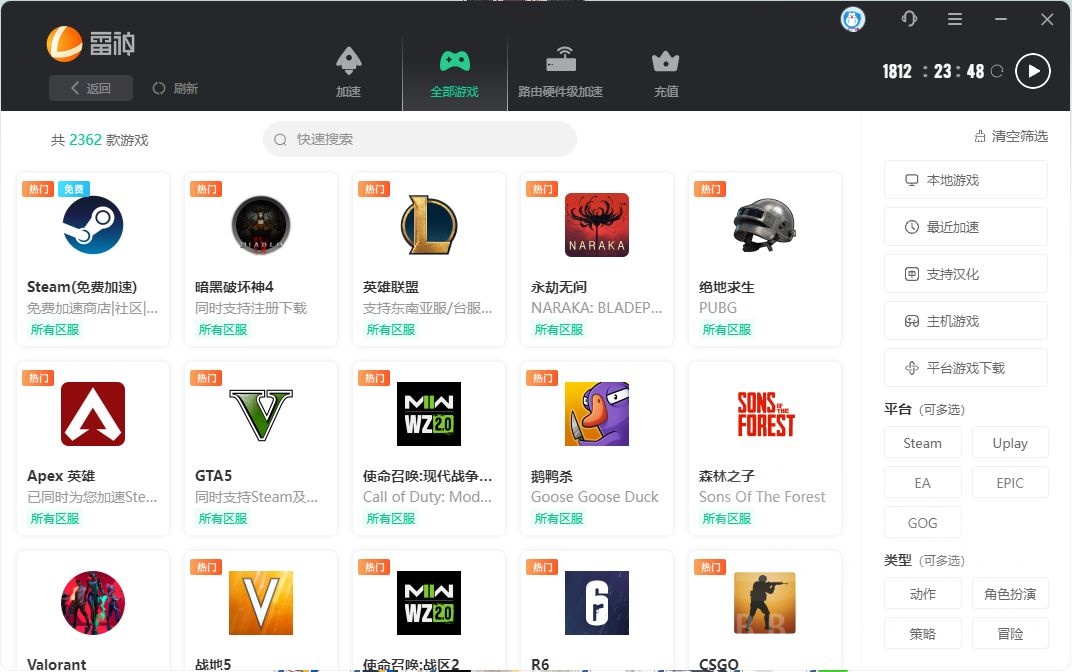Contact support via the headset icon
This screenshot has width=1072, height=672.
point(908,18)
